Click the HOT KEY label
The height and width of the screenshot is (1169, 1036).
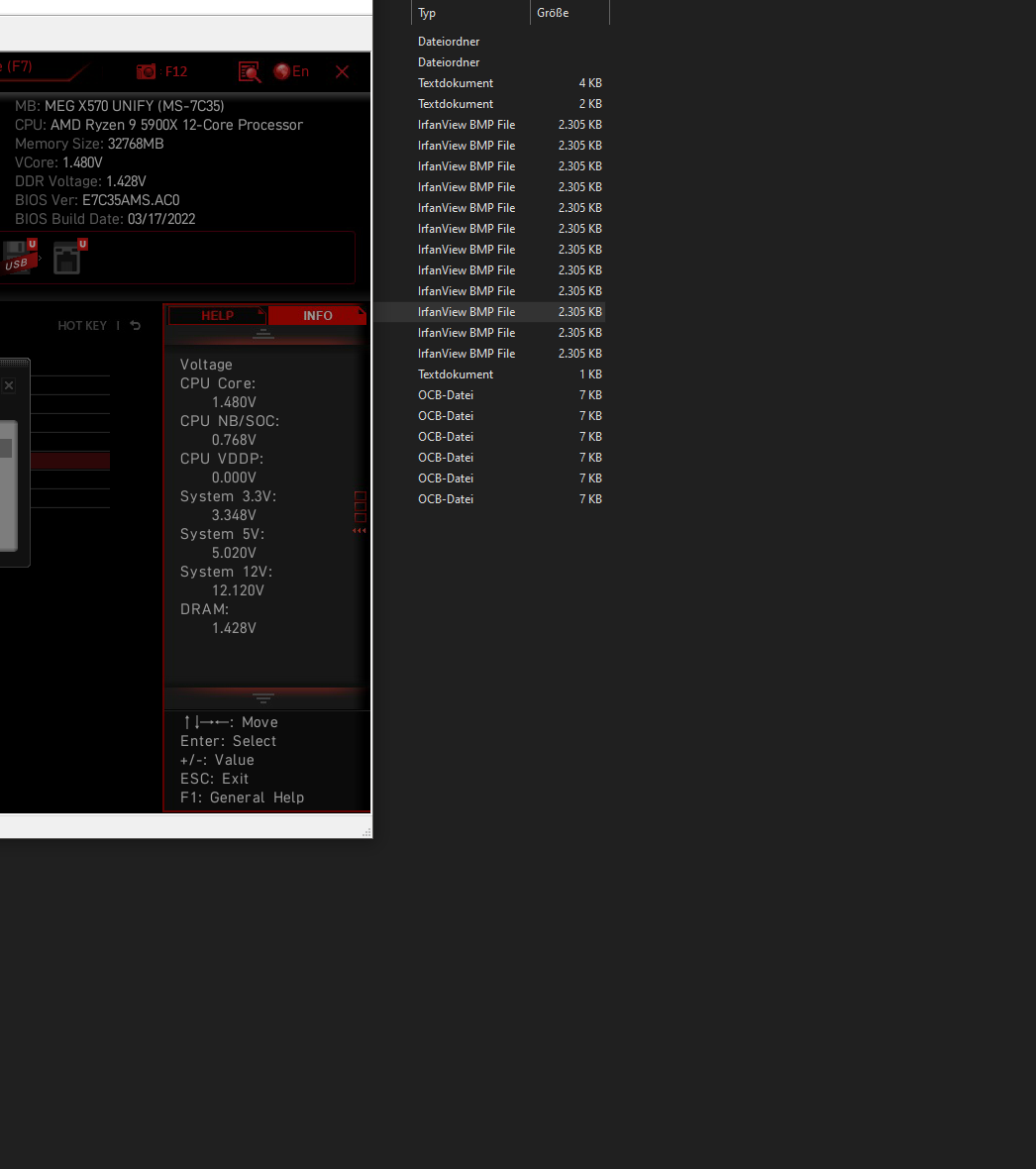pos(82,326)
